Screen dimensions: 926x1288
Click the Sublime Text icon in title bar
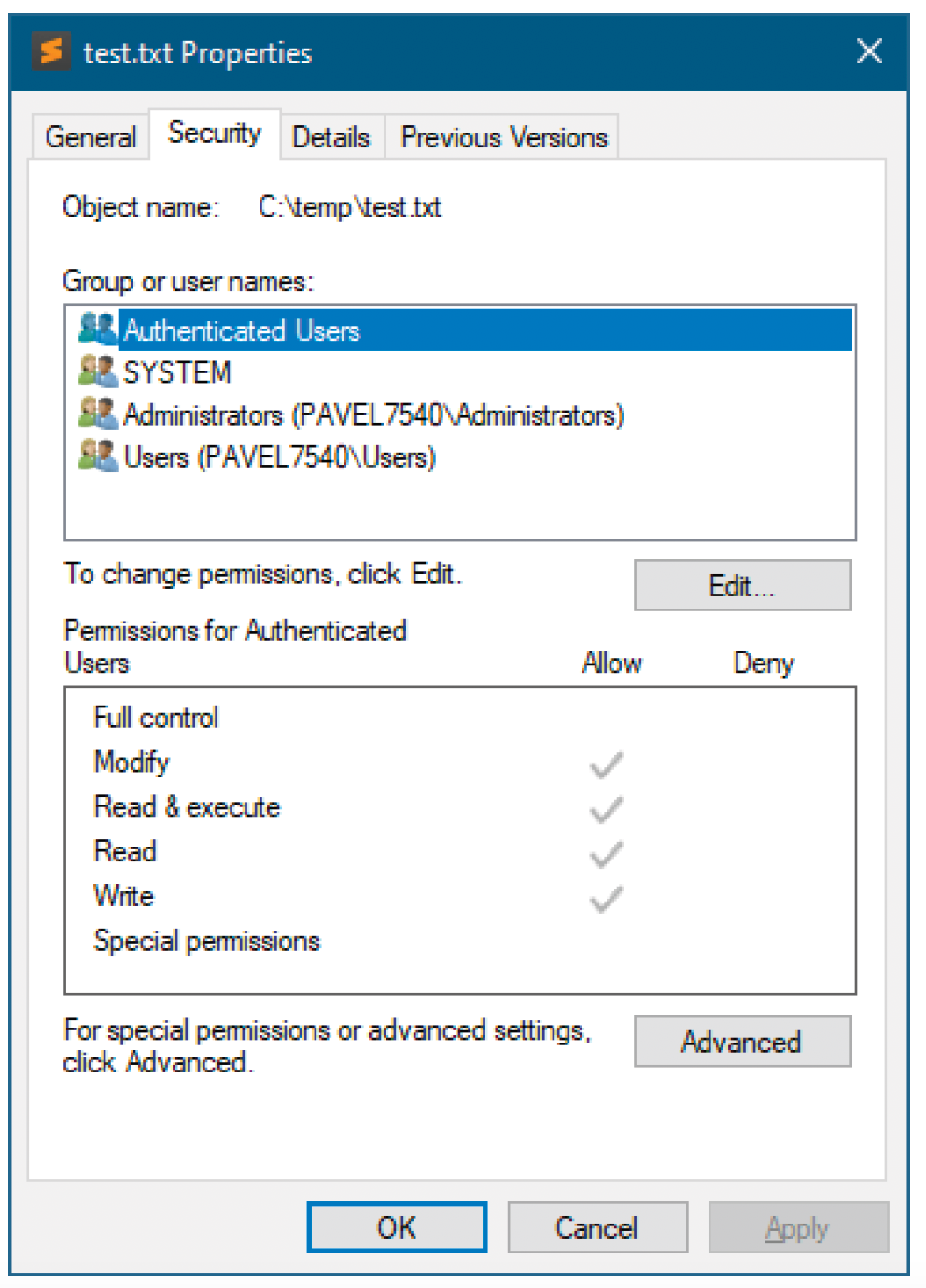51,50
